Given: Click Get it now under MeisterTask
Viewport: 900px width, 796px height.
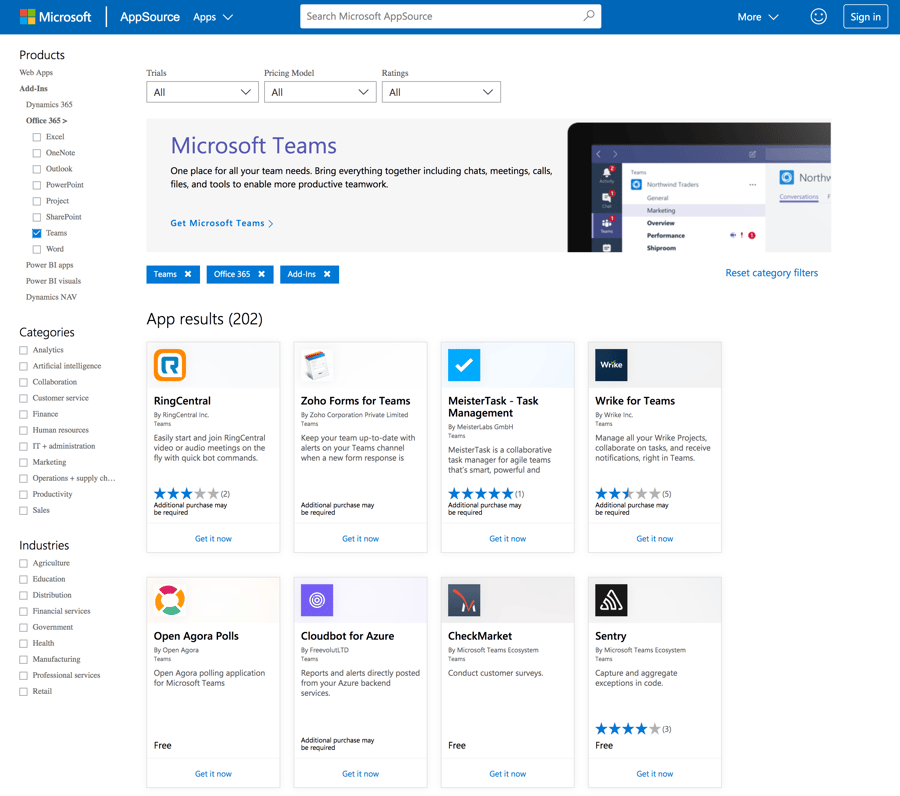Looking at the screenshot, I should (x=507, y=538).
